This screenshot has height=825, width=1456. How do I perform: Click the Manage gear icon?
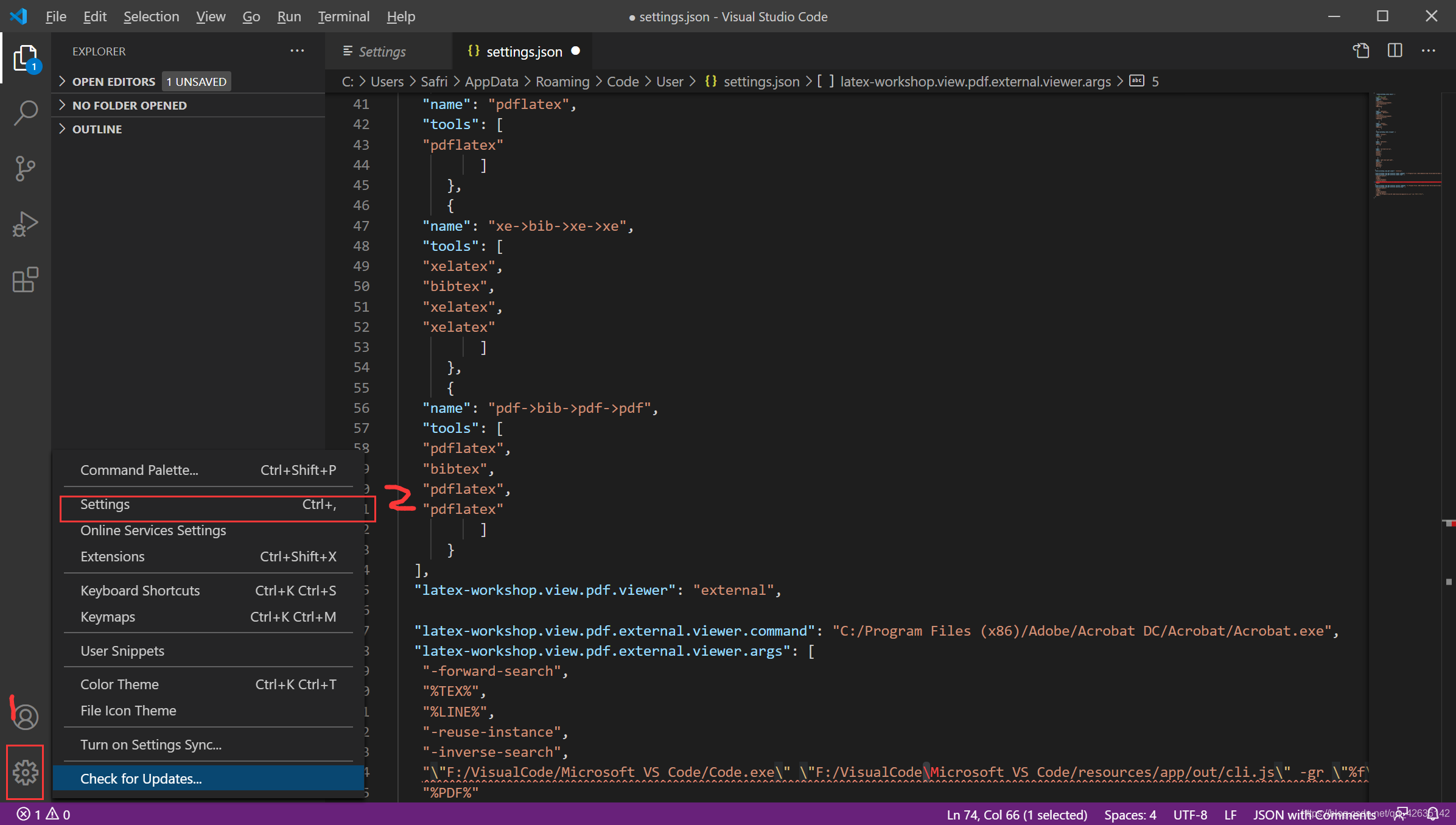(x=26, y=772)
